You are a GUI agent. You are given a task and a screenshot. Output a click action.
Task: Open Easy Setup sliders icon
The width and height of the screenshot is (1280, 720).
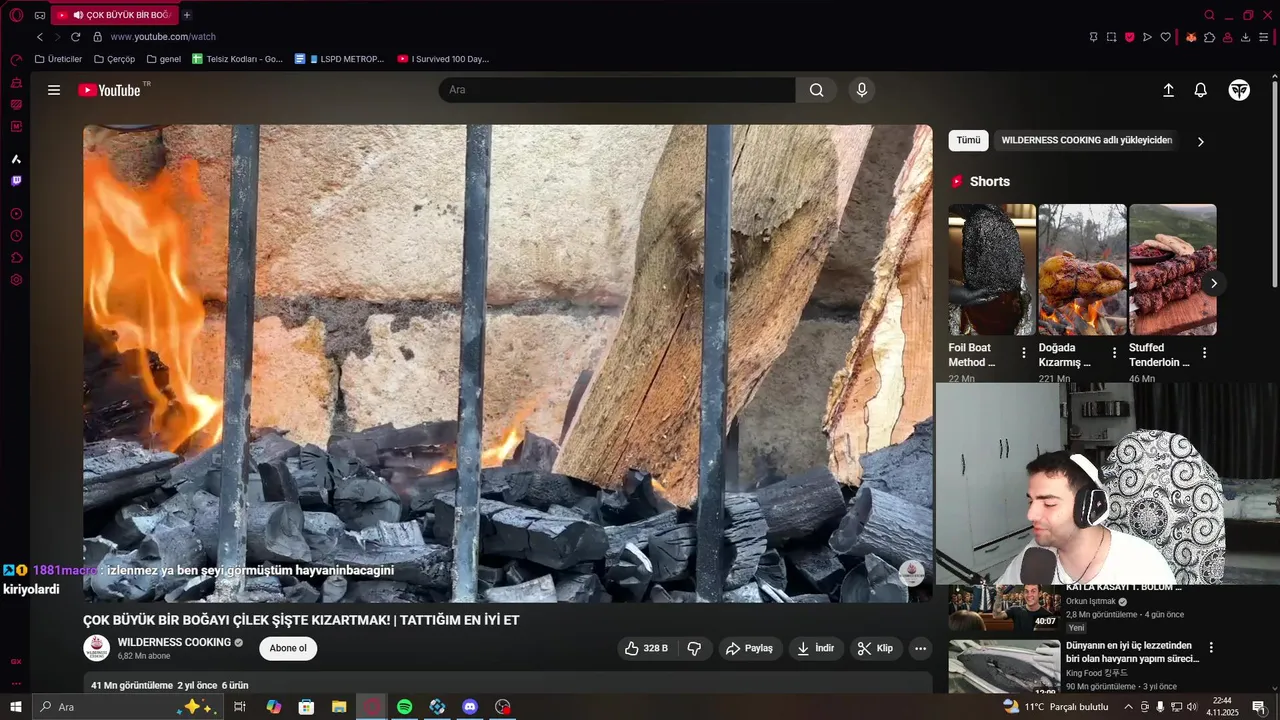(x=1264, y=37)
